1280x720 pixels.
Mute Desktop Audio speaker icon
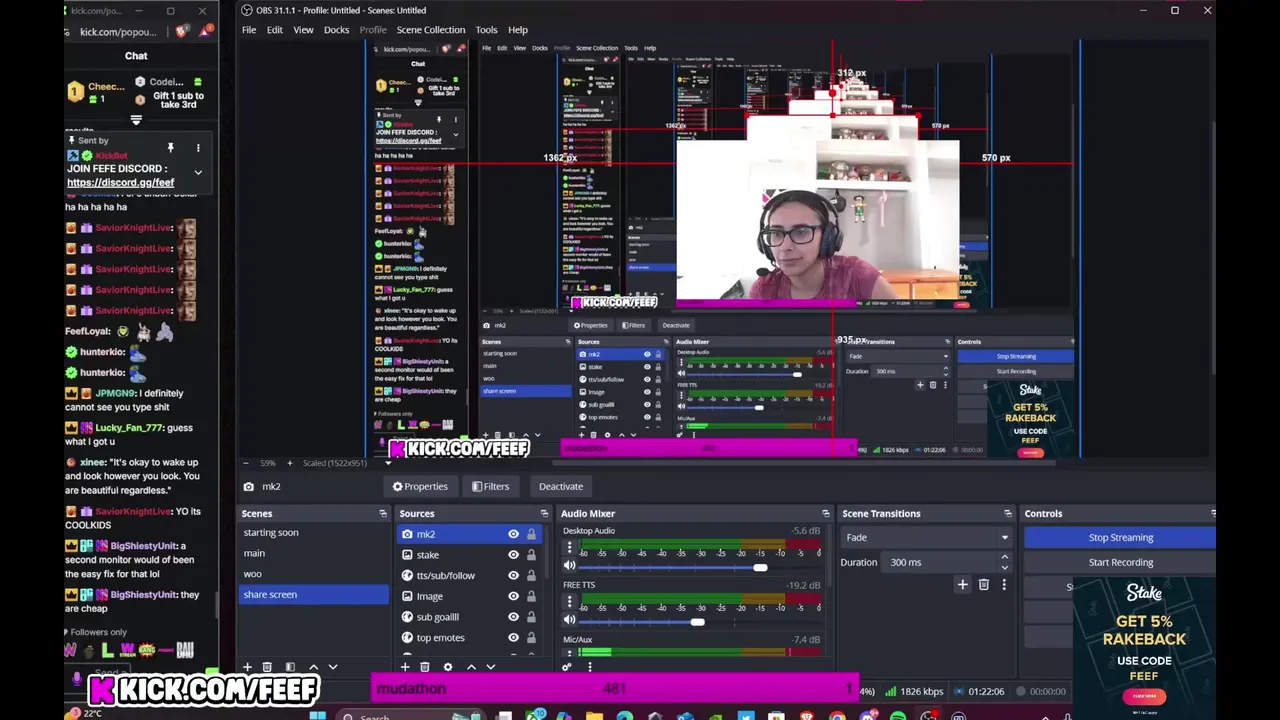coord(570,567)
